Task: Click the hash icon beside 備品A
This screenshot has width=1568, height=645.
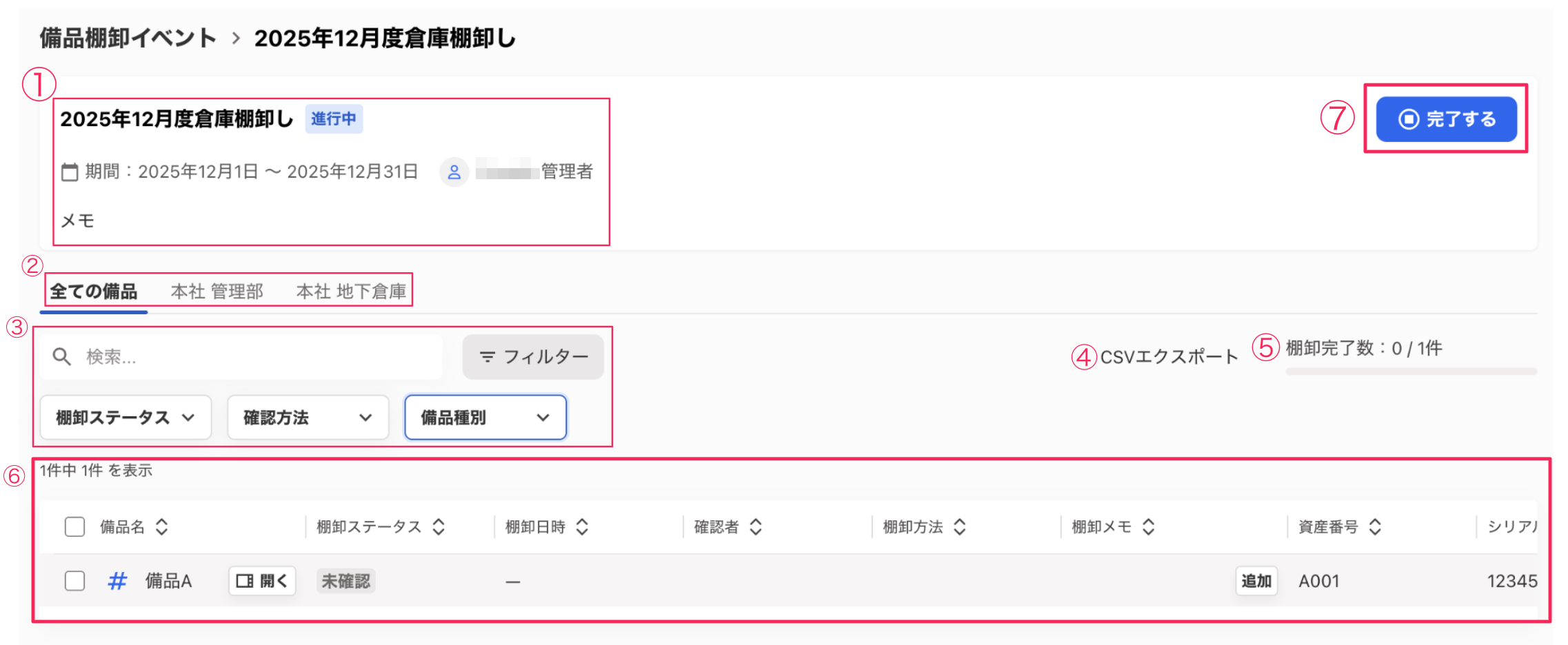Action: [117, 581]
